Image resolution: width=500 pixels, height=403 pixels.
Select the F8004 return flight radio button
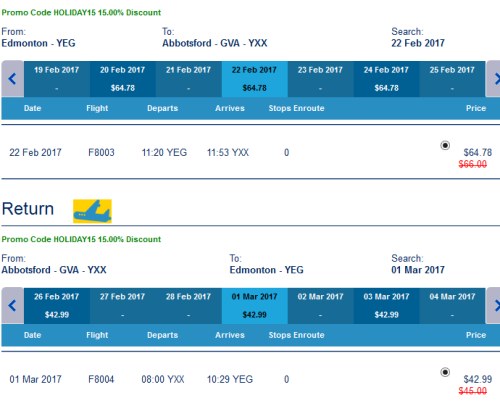point(445,372)
